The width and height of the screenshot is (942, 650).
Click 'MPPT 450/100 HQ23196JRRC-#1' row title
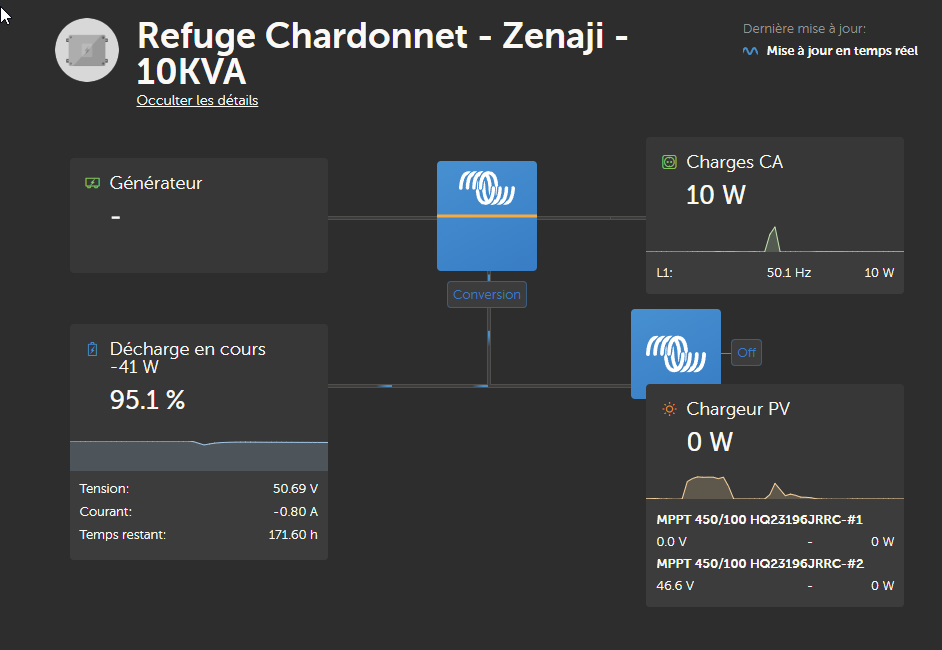(x=759, y=520)
